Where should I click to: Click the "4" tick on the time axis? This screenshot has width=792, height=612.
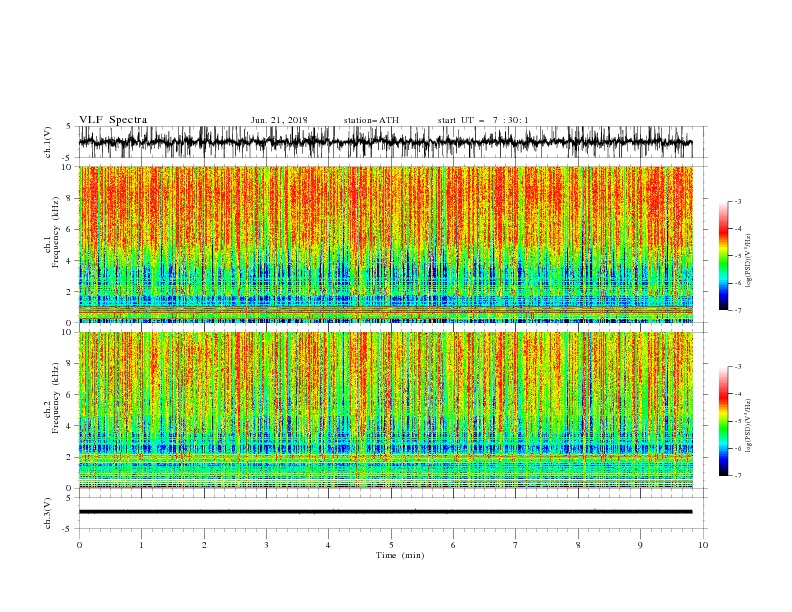pos(328,545)
